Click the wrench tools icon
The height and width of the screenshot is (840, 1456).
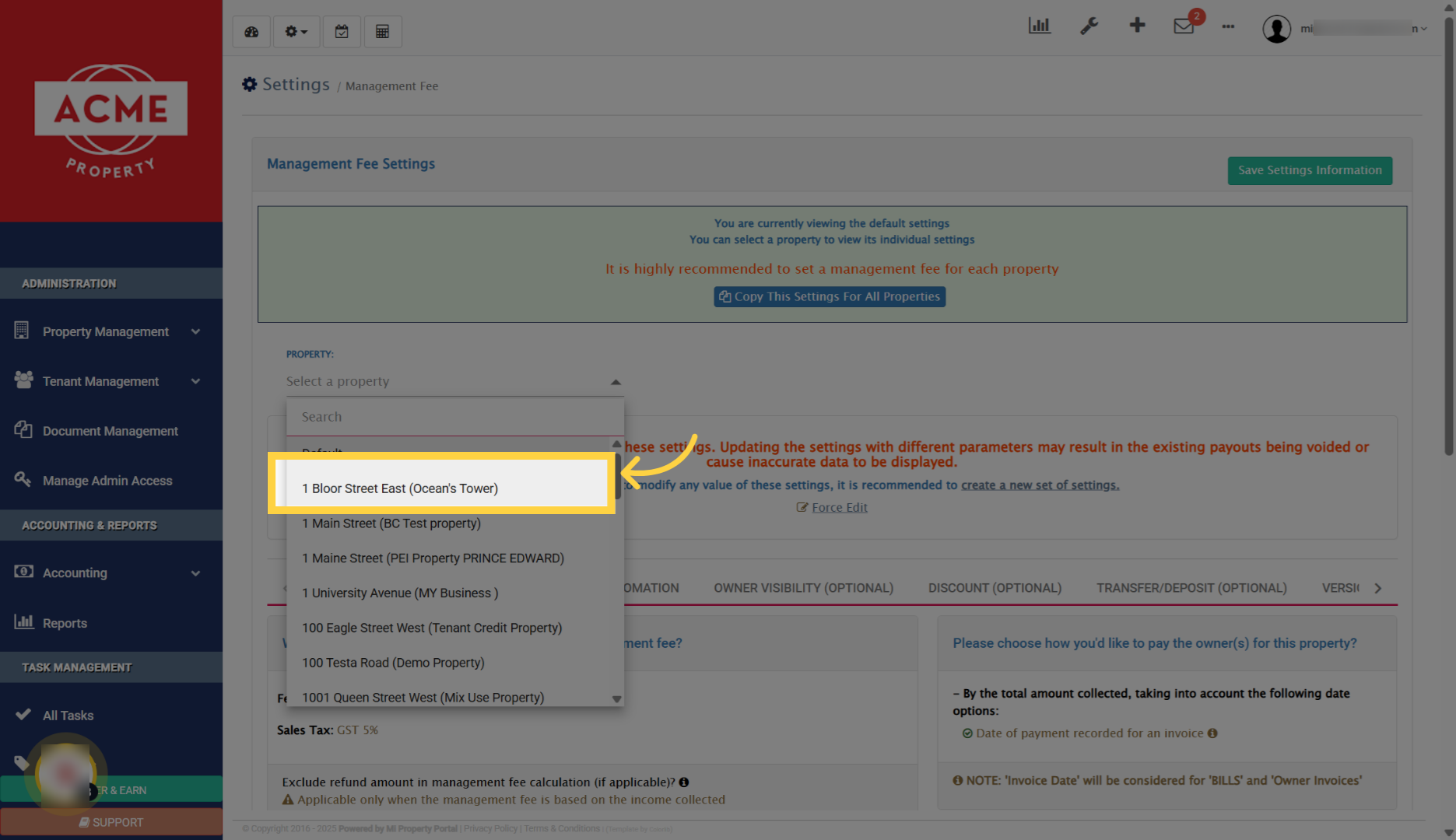click(1089, 26)
